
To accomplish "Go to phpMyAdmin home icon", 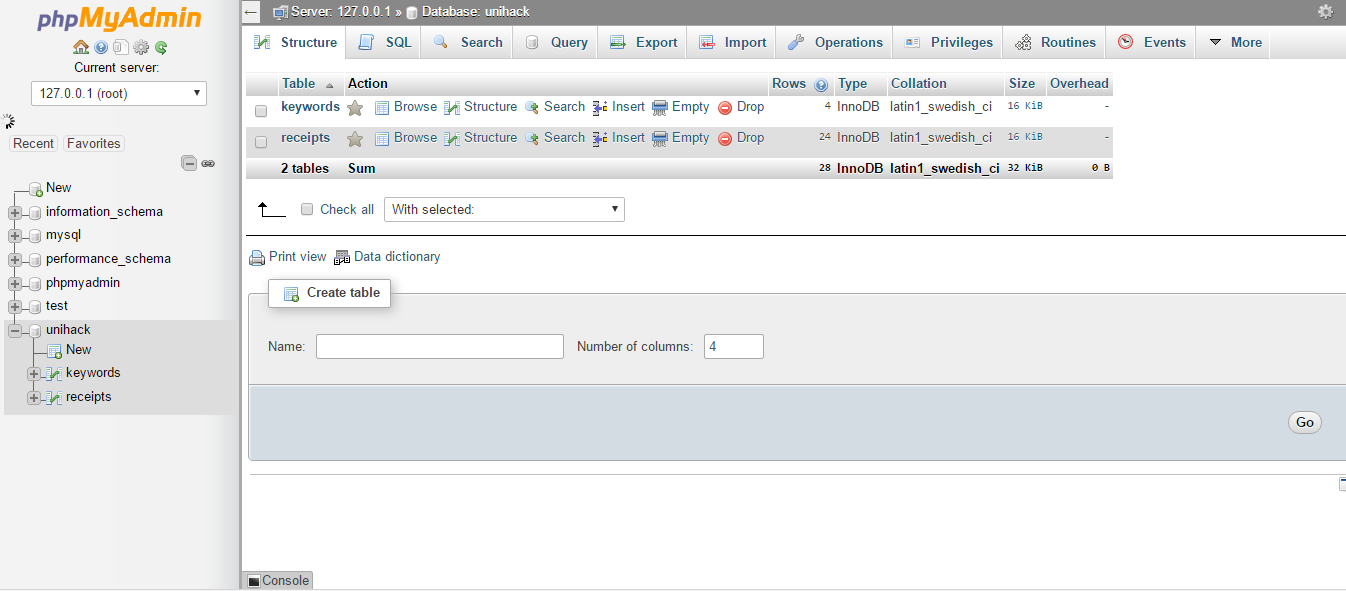I will point(81,47).
